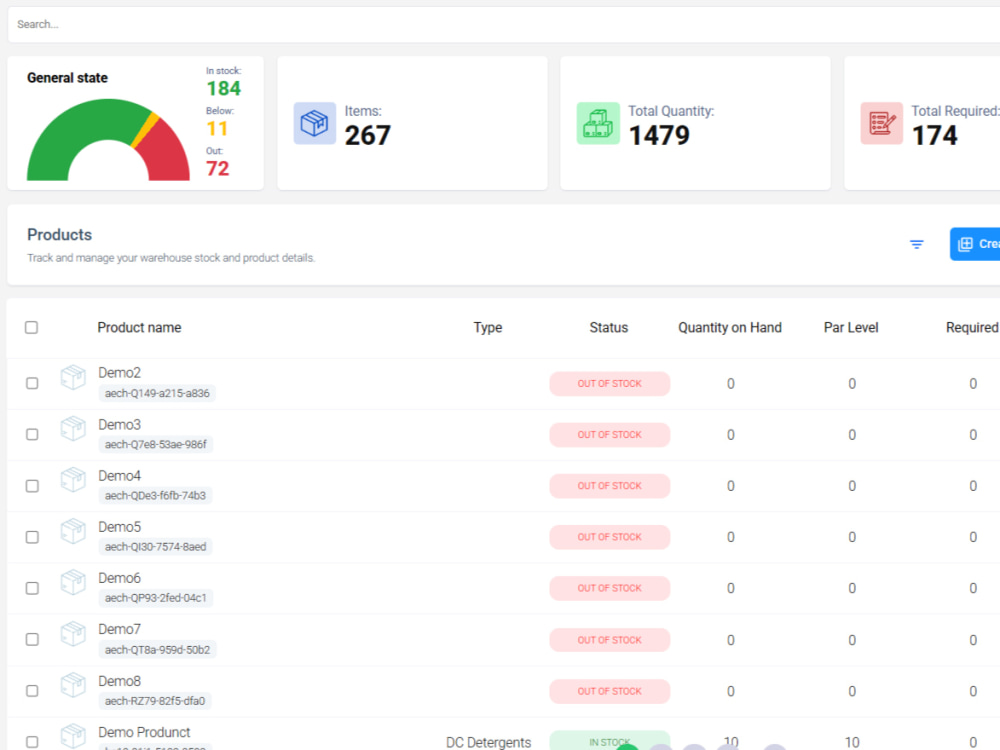Click Demo3 OUT OF STOCK status badge

click(610, 435)
